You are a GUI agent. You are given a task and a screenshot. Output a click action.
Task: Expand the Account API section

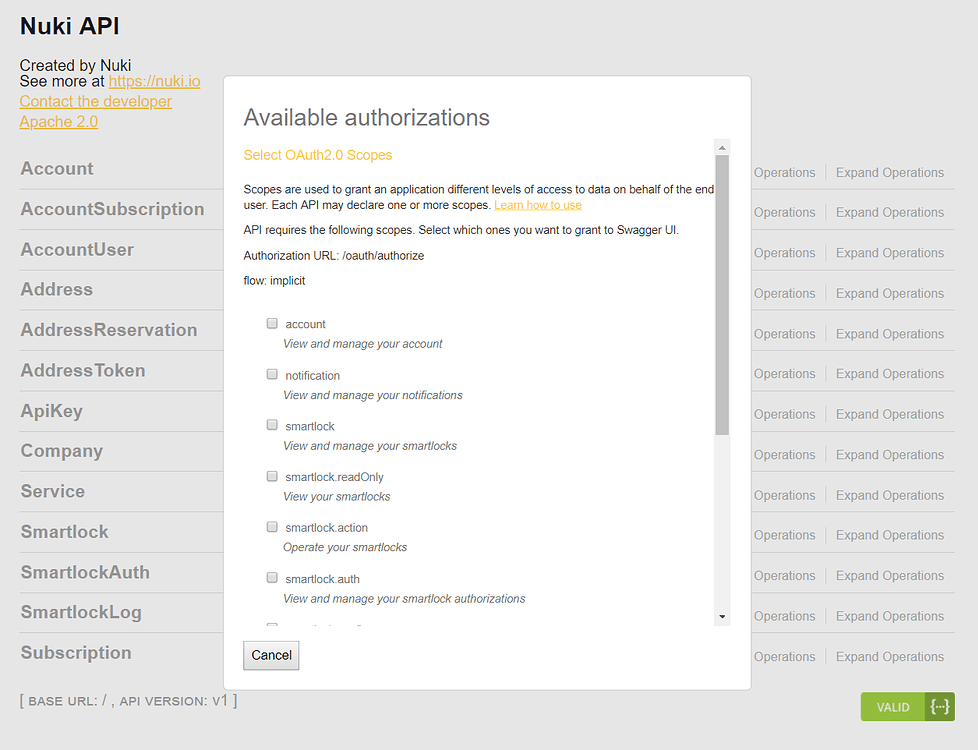pos(57,168)
